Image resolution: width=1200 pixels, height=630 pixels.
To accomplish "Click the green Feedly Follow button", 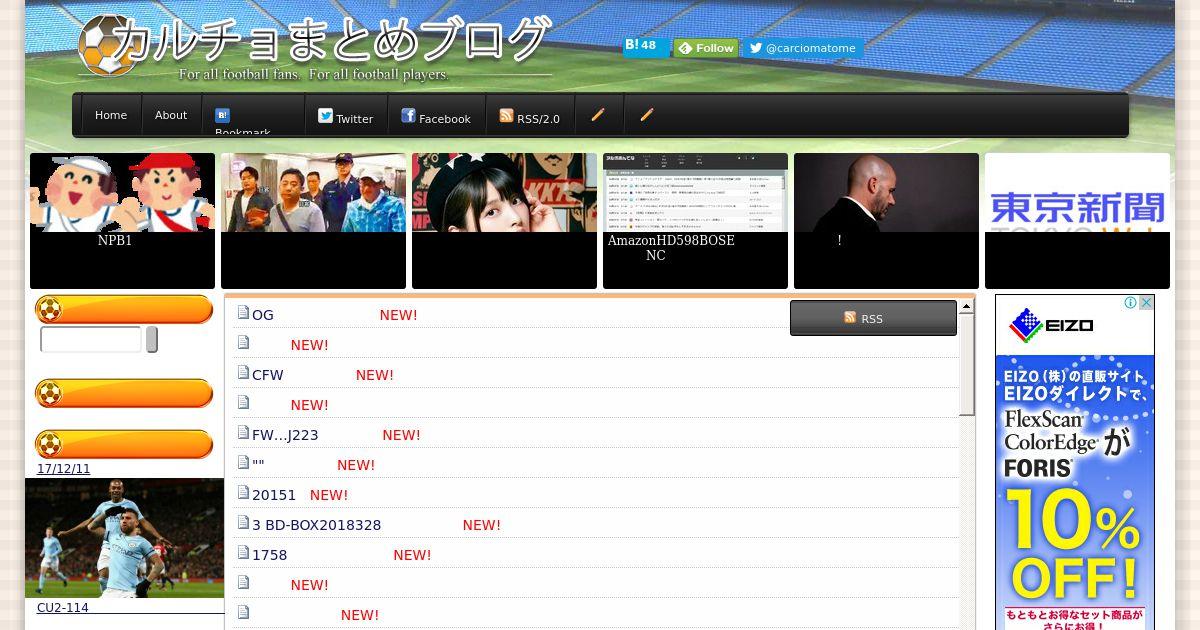I will click(x=706, y=48).
